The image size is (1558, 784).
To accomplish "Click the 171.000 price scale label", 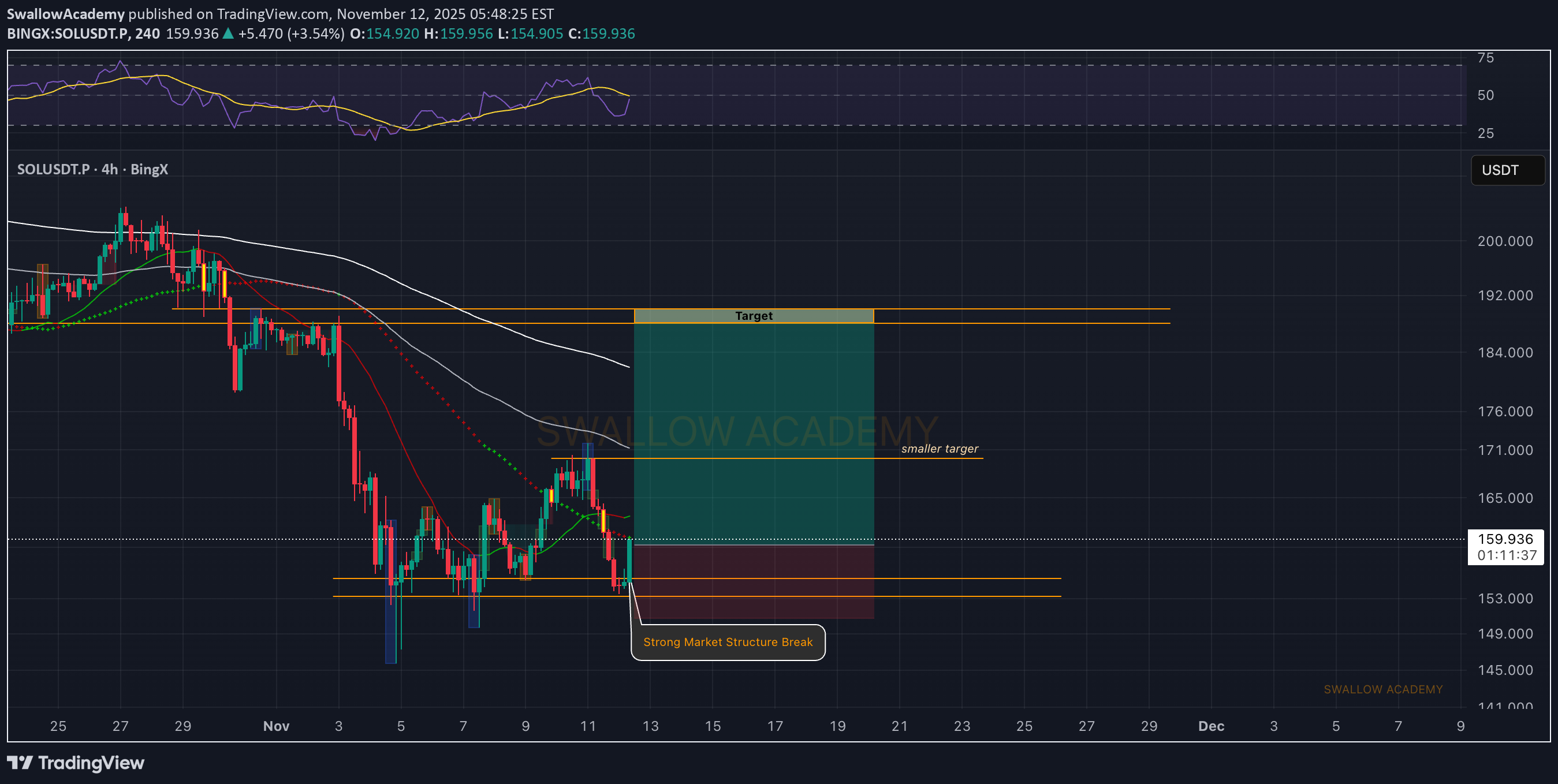I will coord(1505,450).
